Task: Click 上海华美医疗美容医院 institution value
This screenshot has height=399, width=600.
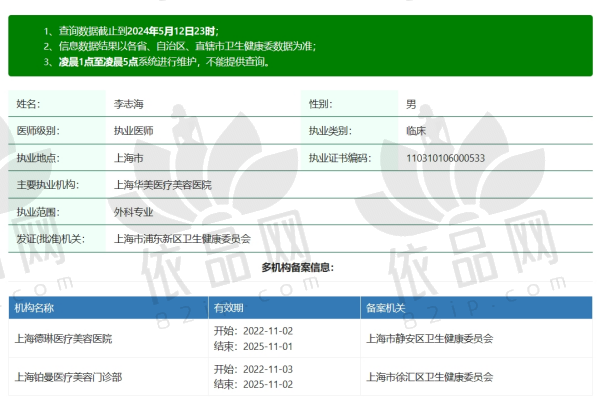Action: tap(163, 185)
